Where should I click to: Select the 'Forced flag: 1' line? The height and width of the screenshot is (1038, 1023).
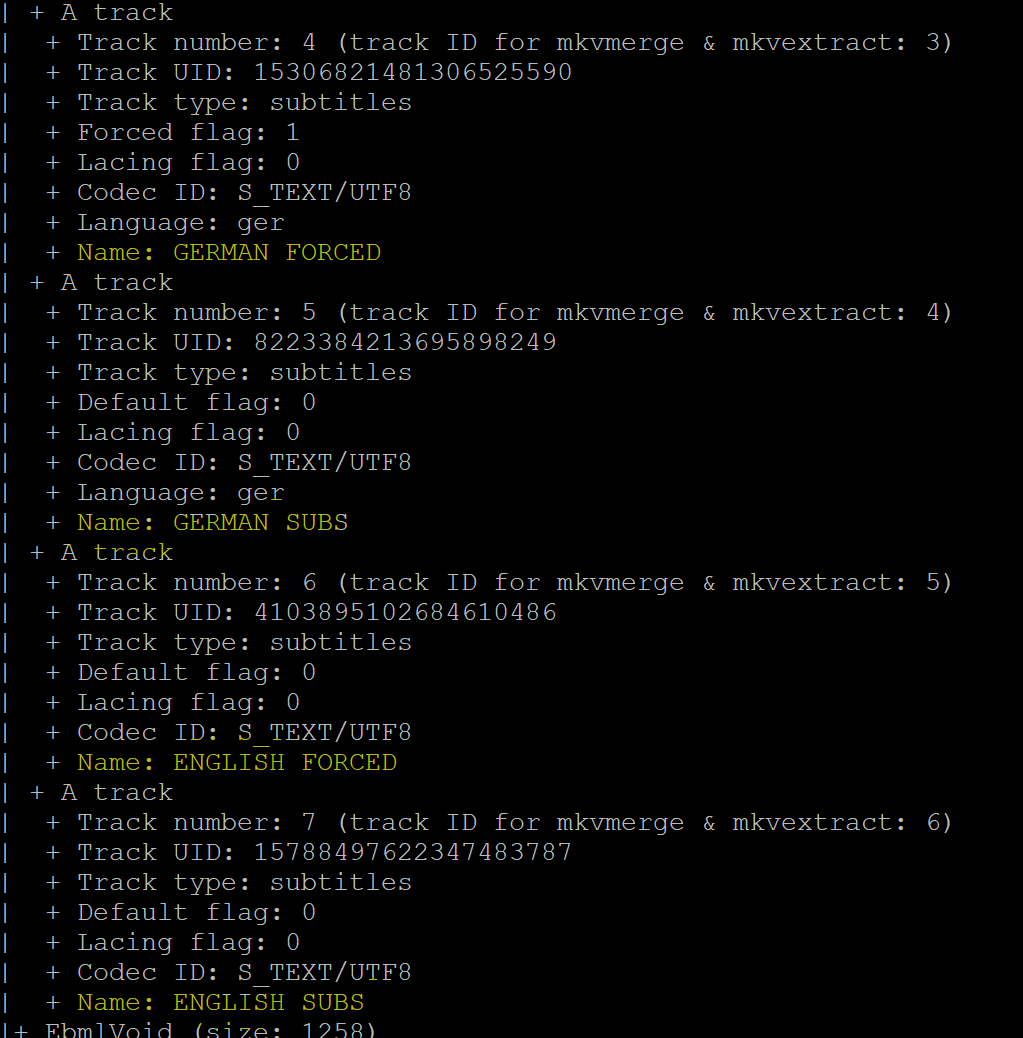[188, 132]
